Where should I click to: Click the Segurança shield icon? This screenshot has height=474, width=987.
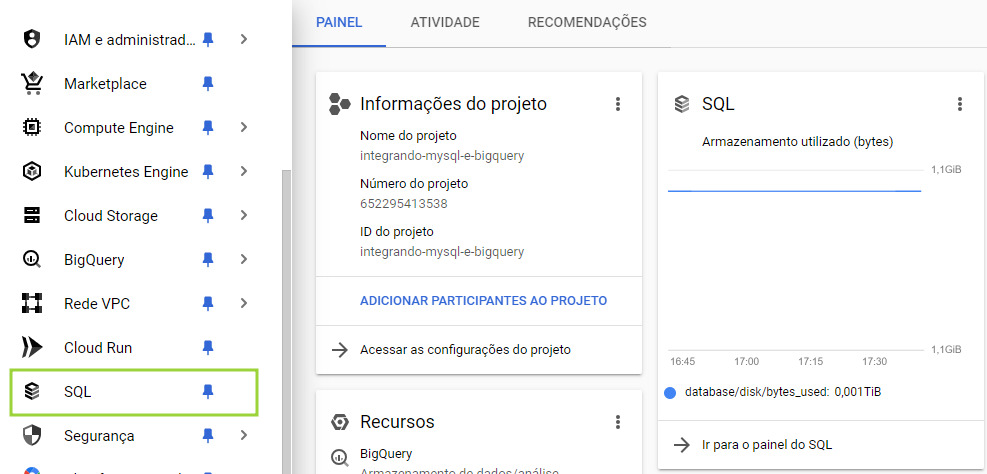(31, 436)
